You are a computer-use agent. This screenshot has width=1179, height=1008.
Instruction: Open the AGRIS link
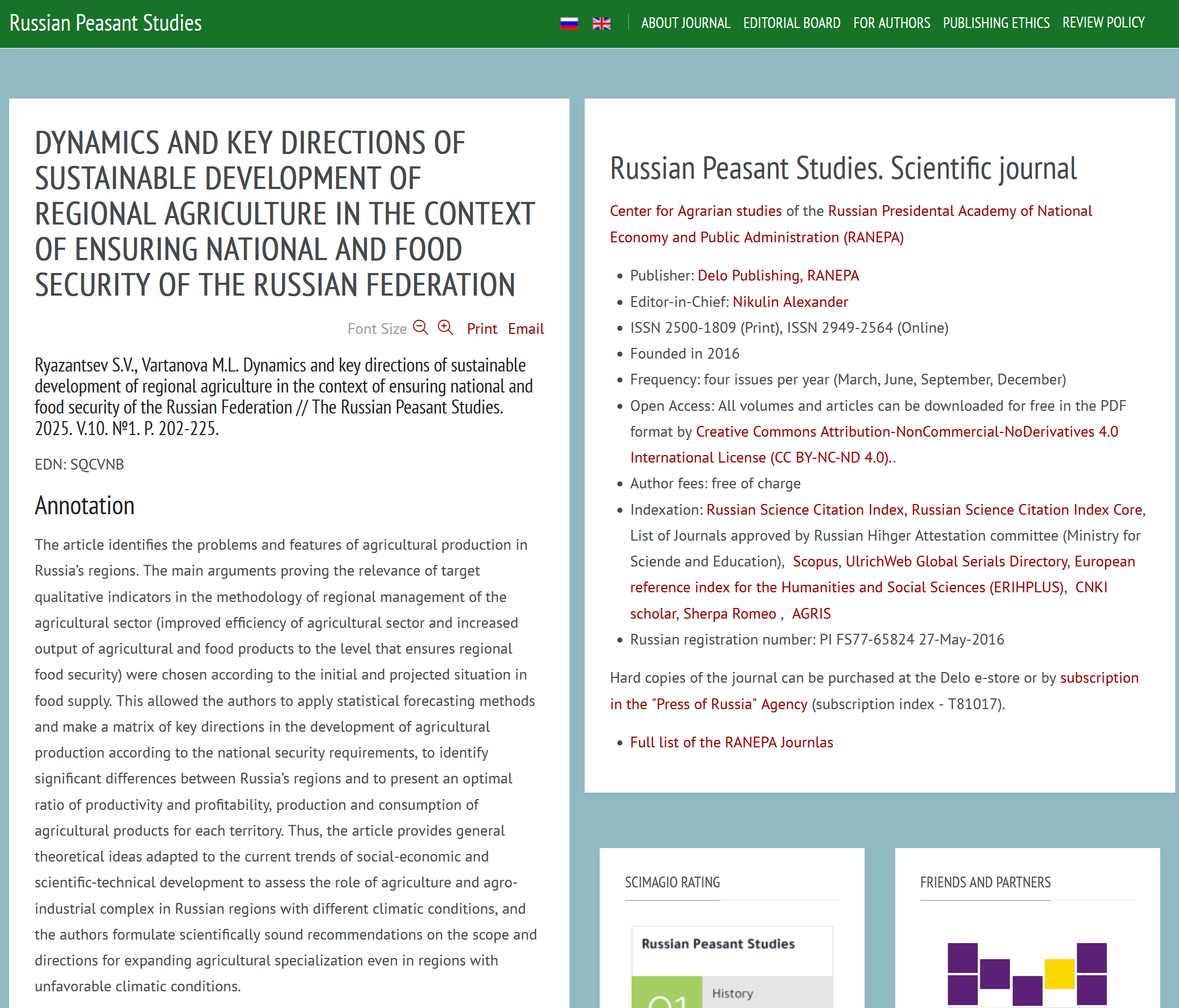click(x=811, y=614)
